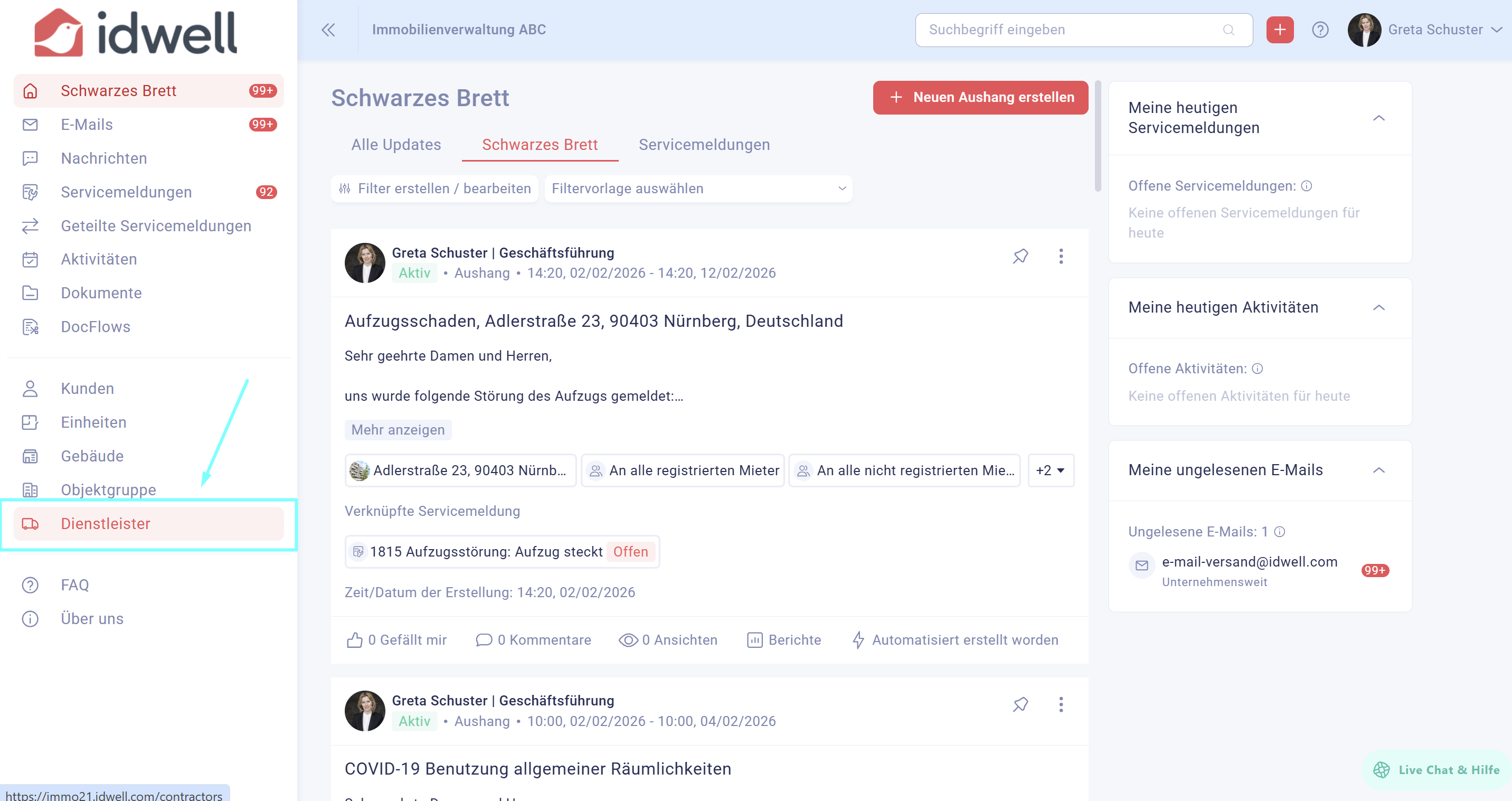Screen dimensions: 1512x801
Task: Collapse Meine heutigen Aktivitäten panel
Action: [x=1379, y=308]
